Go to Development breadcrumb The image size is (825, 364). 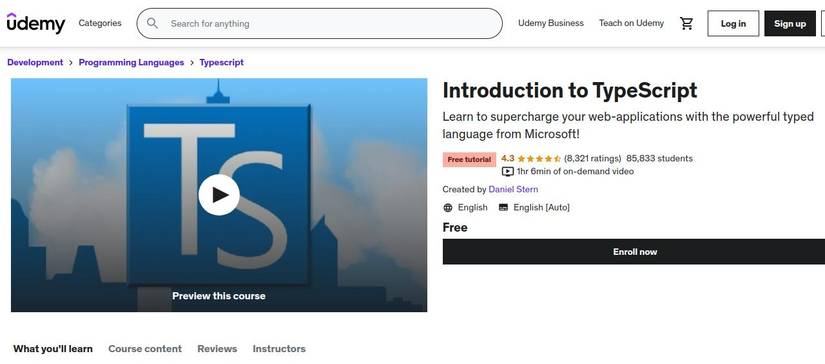coord(35,62)
